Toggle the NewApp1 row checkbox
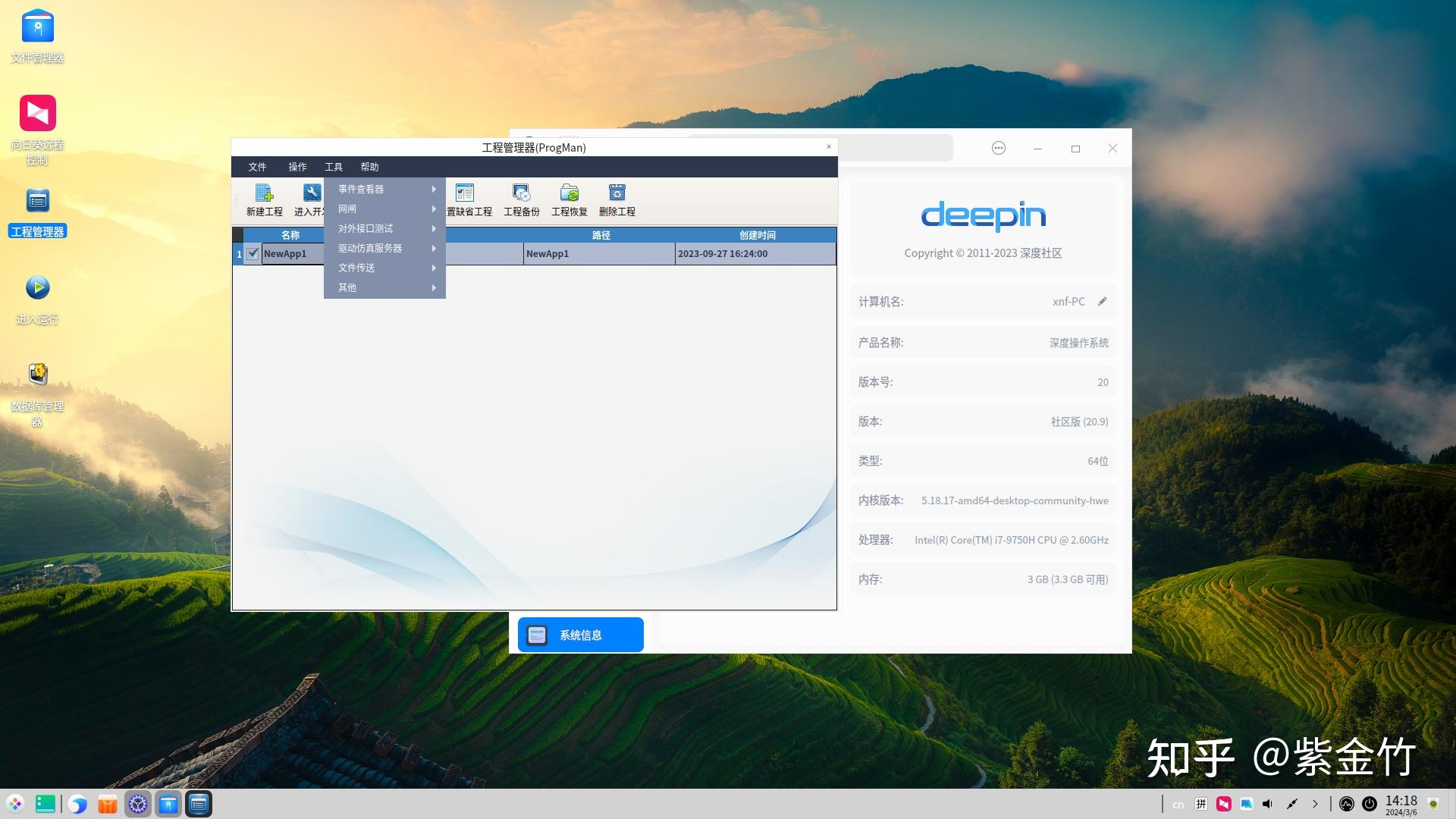 (x=253, y=253)
